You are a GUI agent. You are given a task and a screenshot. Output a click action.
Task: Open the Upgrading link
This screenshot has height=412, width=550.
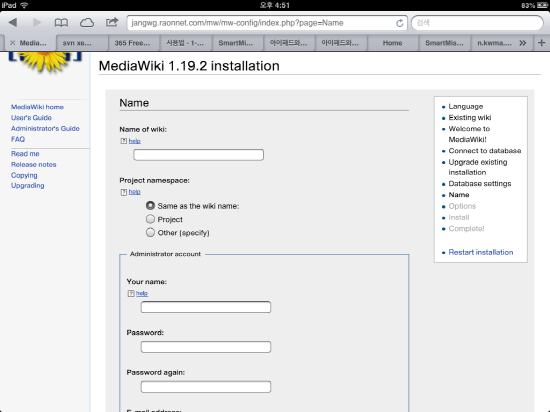tap(27, 185)
